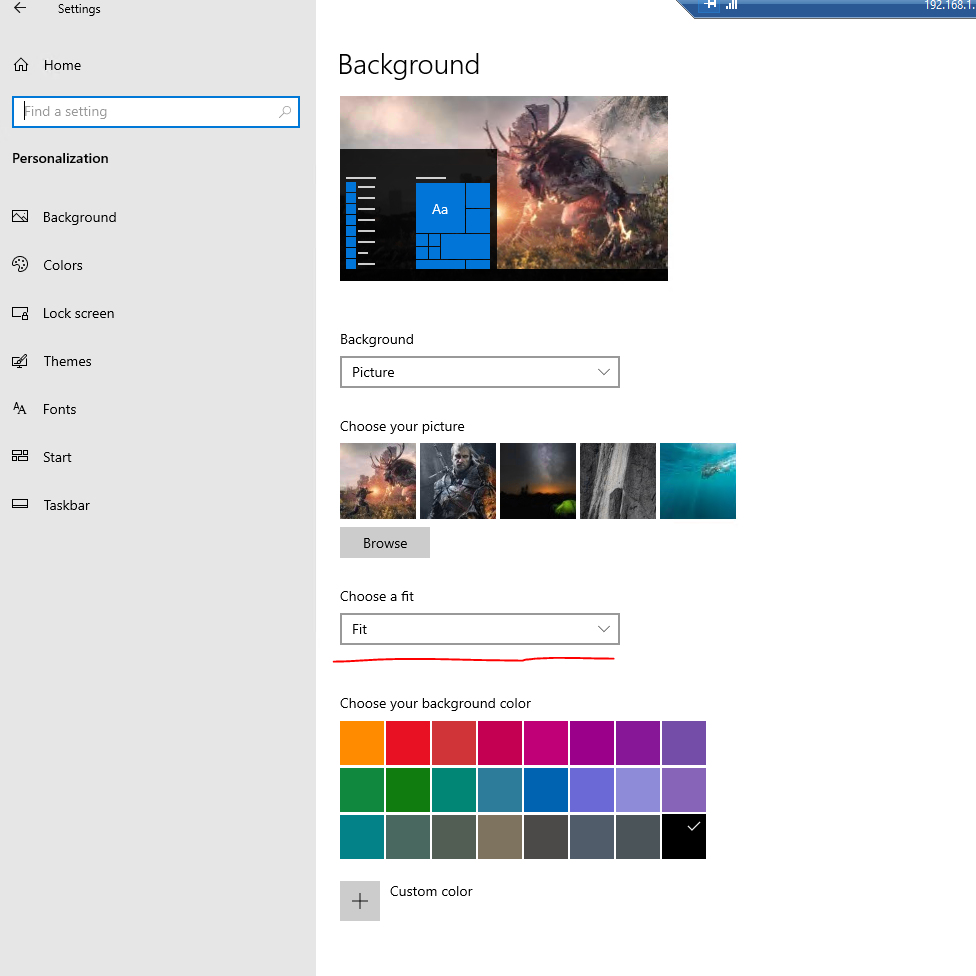
Task: Click the Browse button
Action: tap(385, 543)
